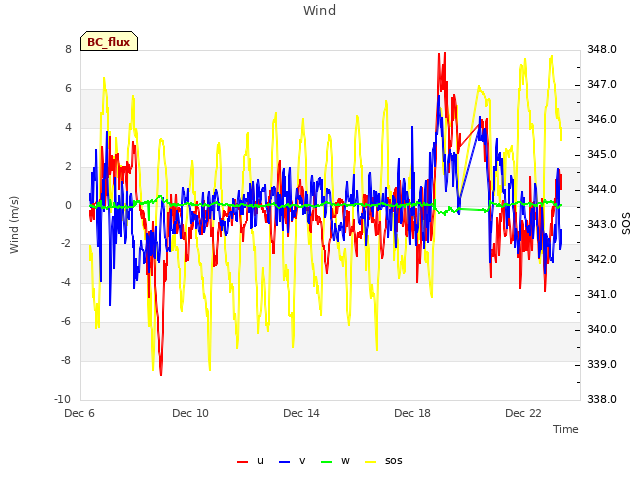Viewport: 640px width, 480px height.
Task: Click the left axis value '6'
Action: pyautogui.click(x=68, y=89)
